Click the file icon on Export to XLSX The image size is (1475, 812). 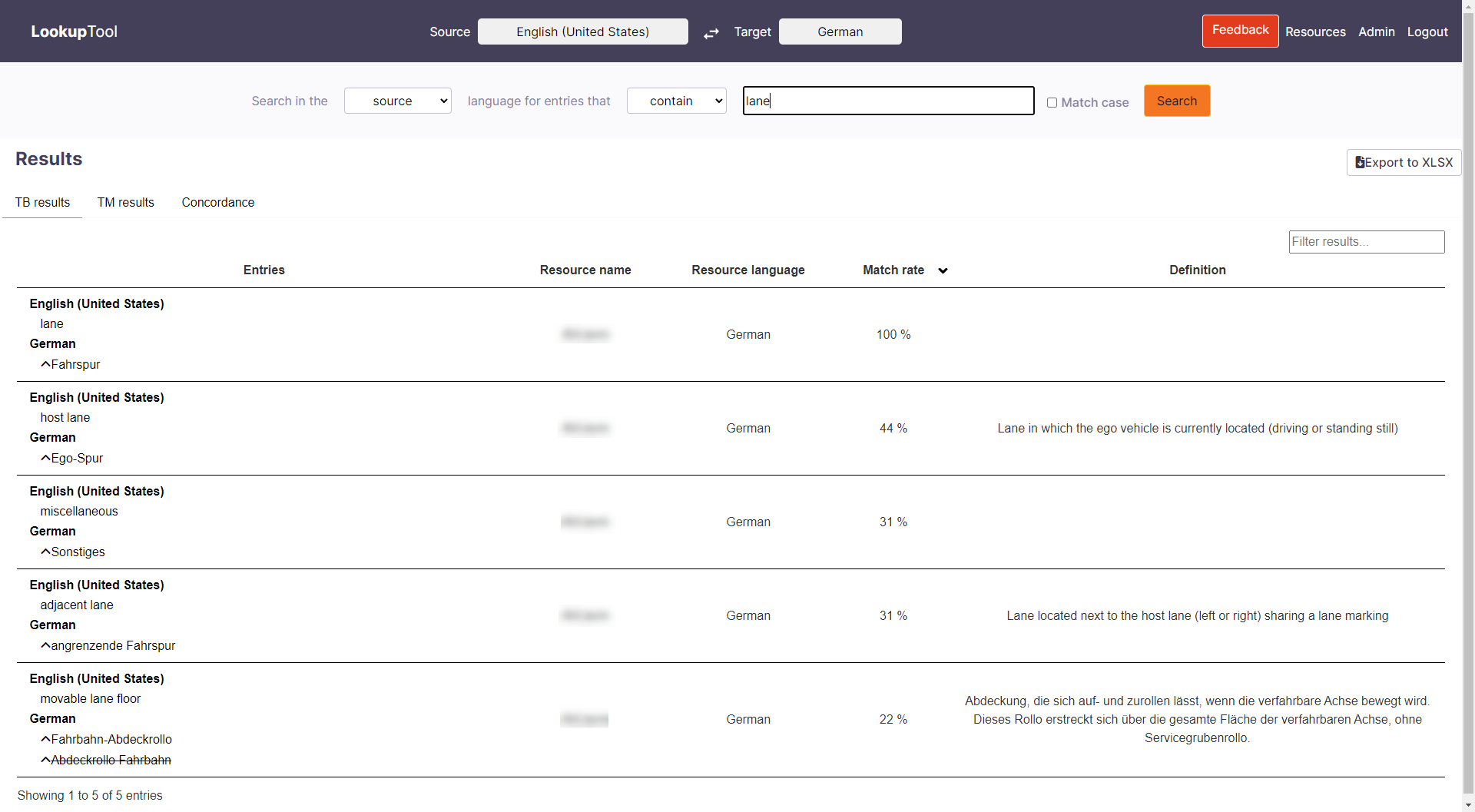(x=1361, y=162)
